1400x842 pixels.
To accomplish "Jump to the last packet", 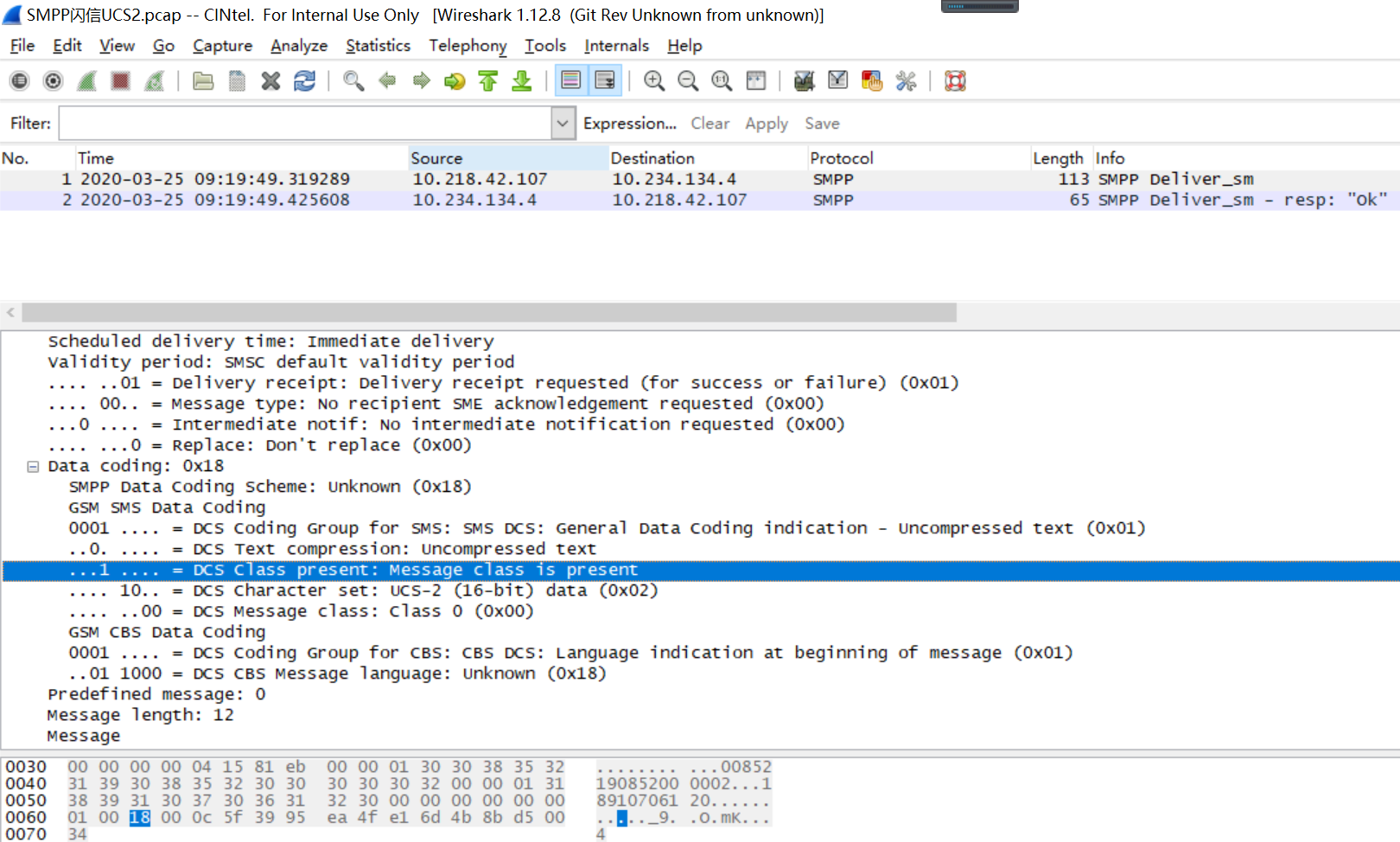I will click(522, 81).
